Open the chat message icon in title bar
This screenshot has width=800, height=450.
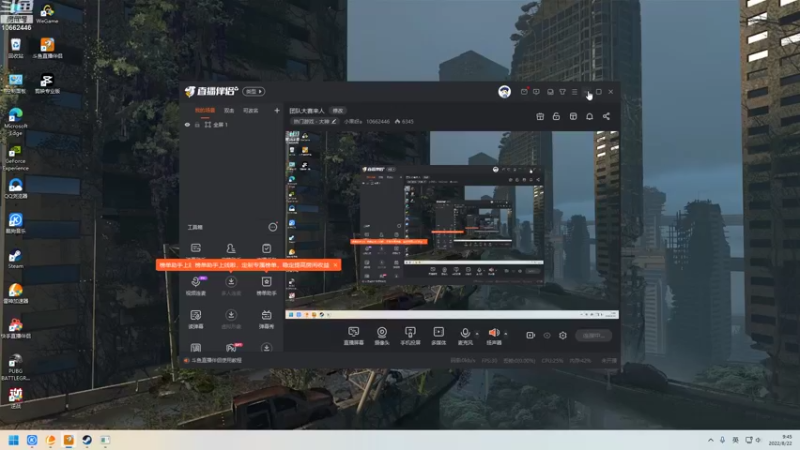pyautogui.click(x=536, y=92)
